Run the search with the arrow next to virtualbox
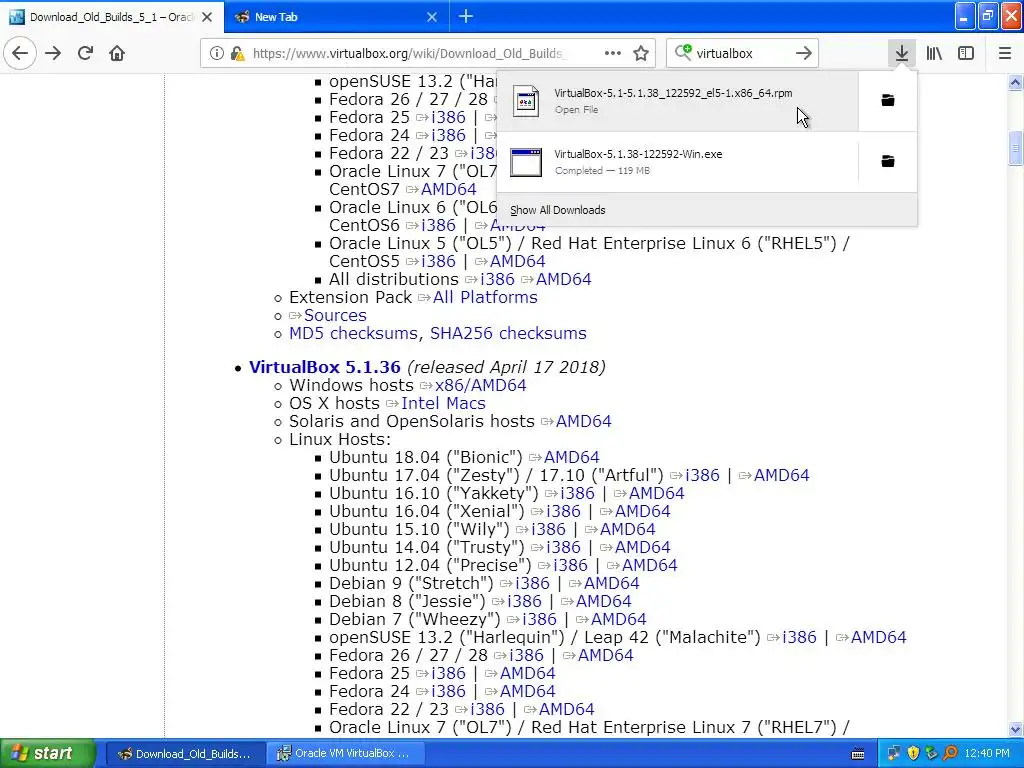 tap(804, 53)
